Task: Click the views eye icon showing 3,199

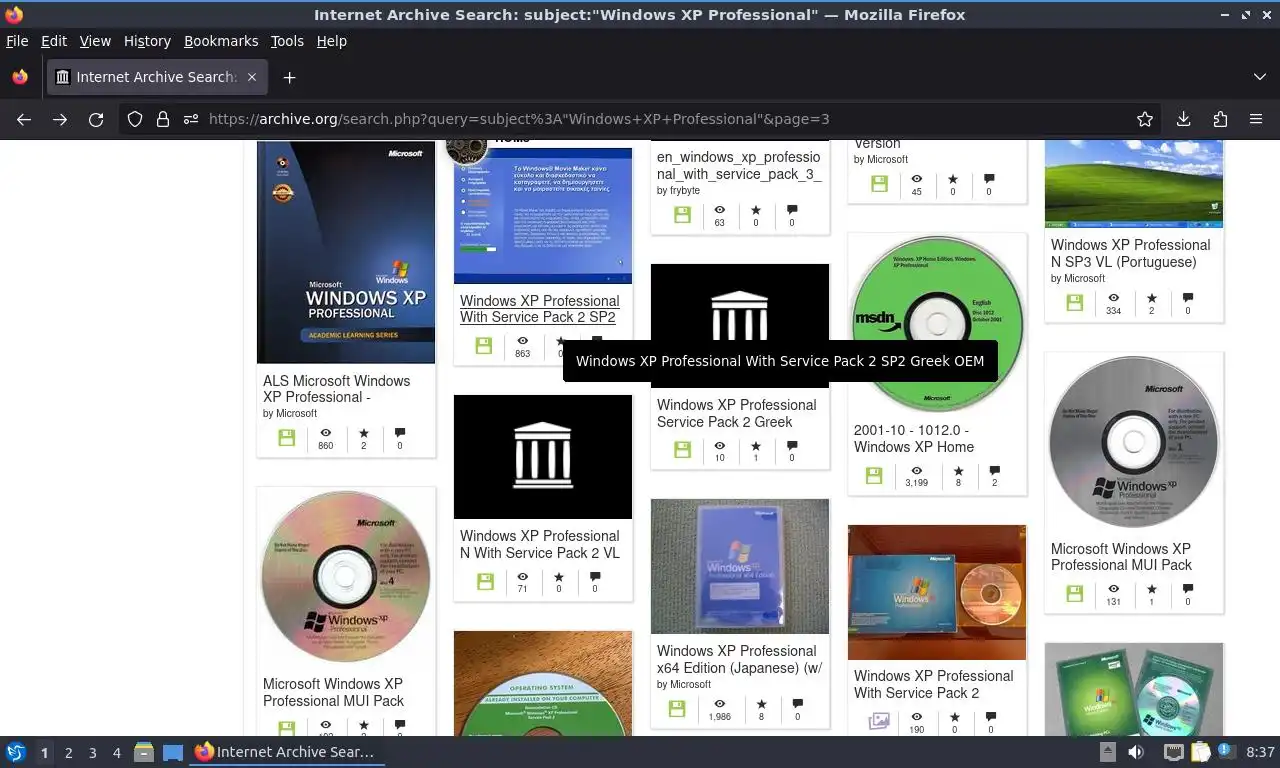Action: pos(917,471)
